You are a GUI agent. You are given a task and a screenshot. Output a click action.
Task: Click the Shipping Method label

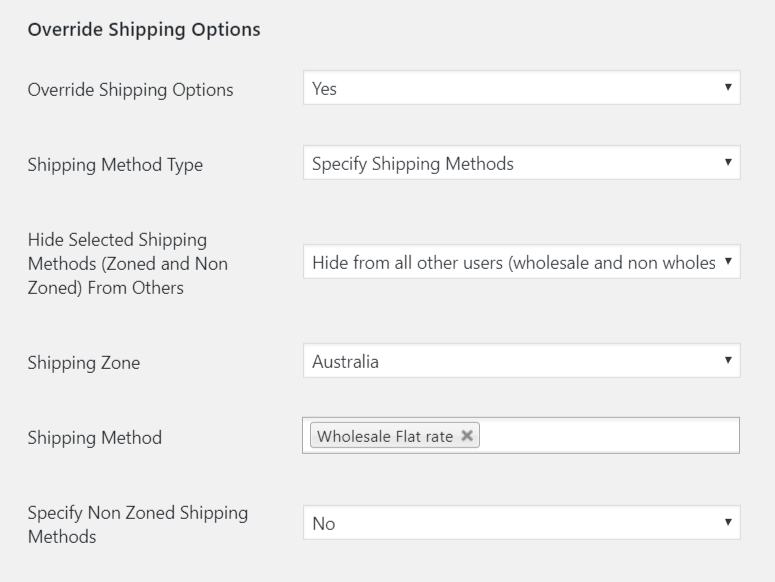[94, 437]
